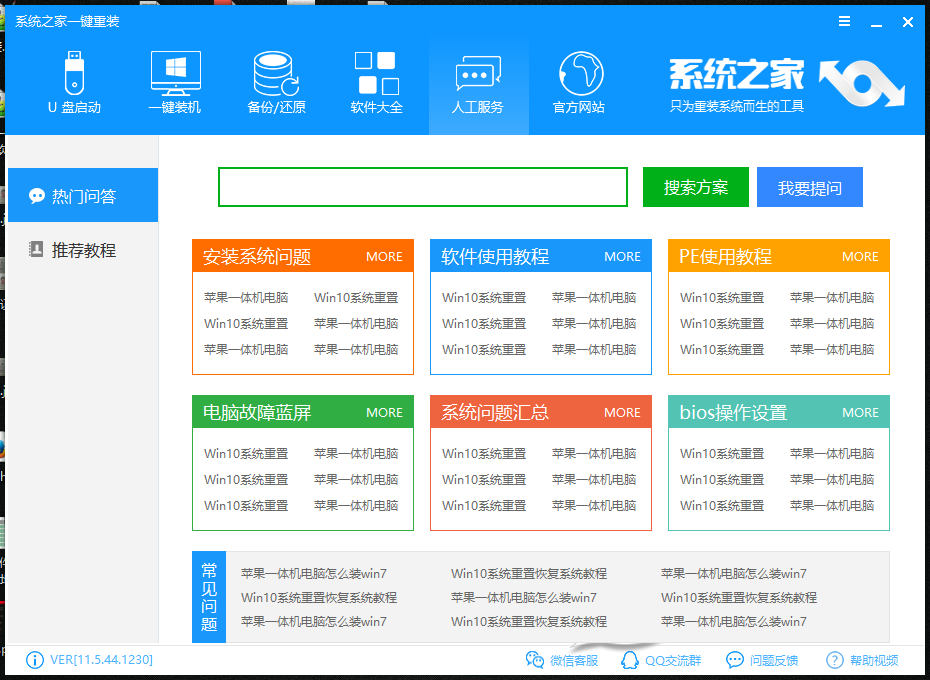Select the U盘启动 USB boot icon
Image resolution: width=930 pixels, height=680 pixels.
pyautogui.click(x=75, y=80)
